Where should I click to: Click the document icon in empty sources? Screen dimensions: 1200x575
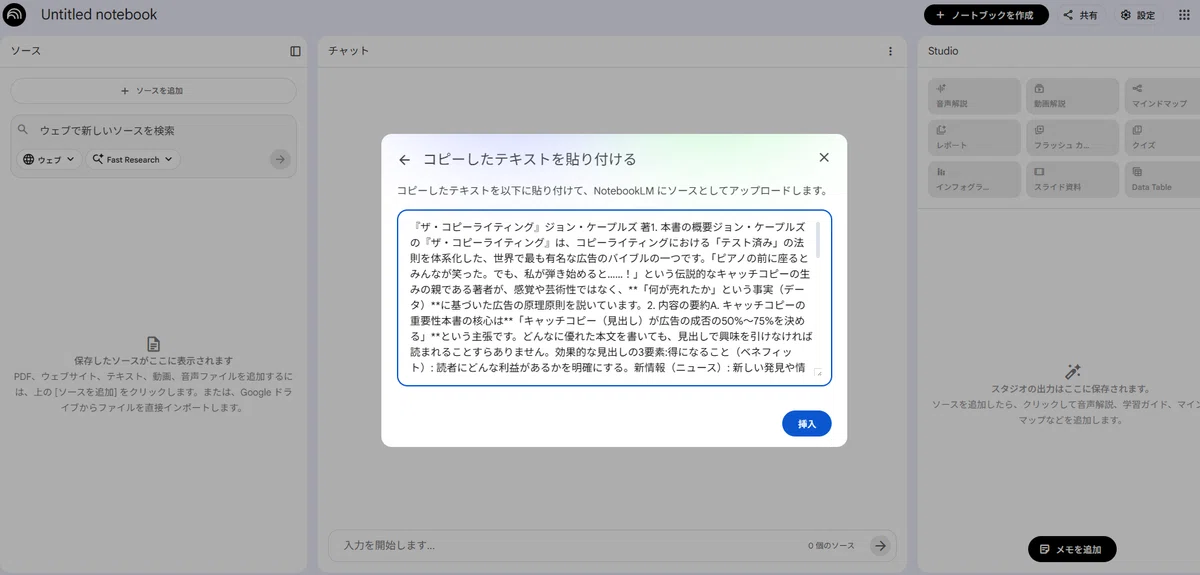(153, 343)
